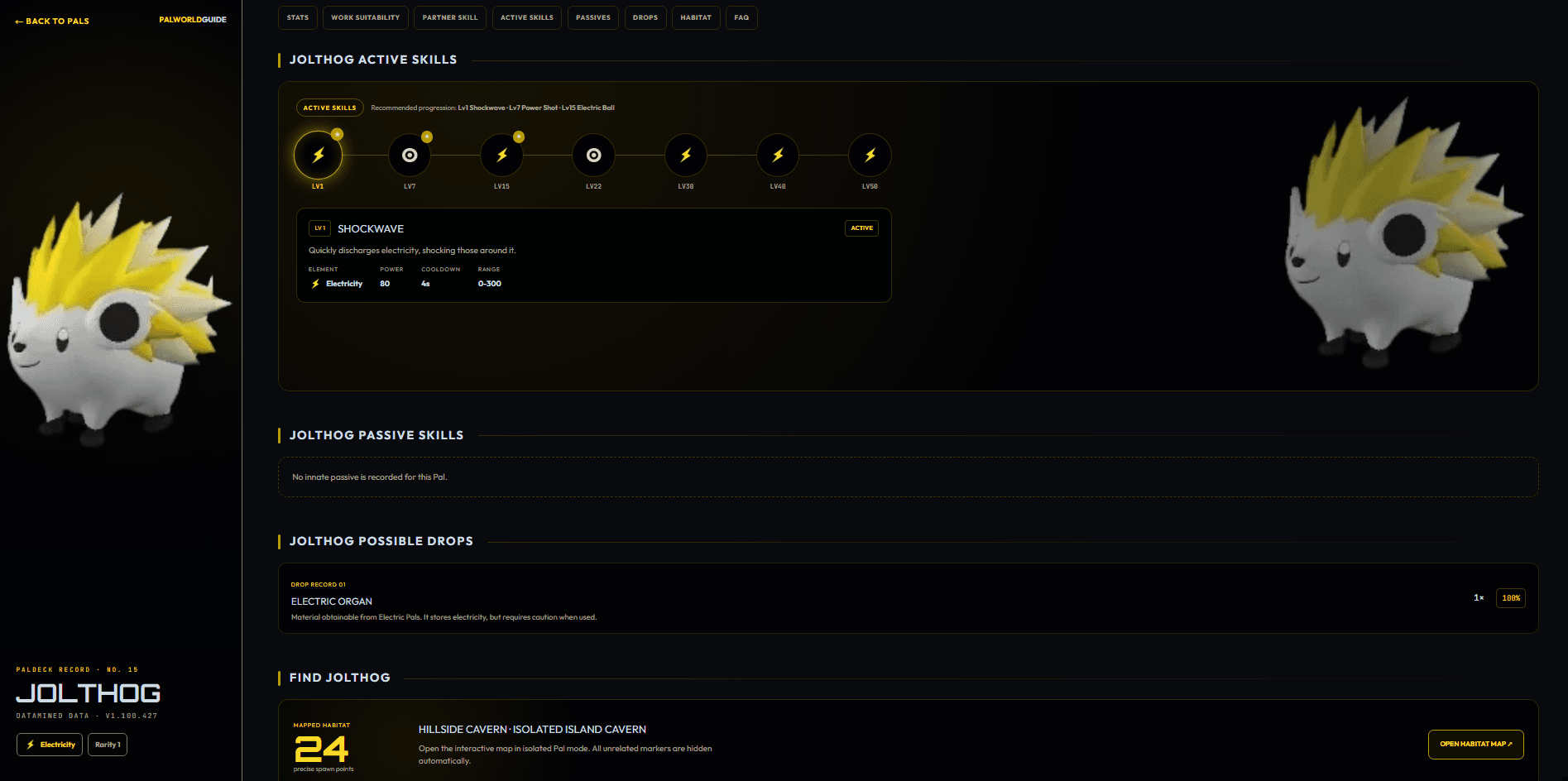
Task: Go back to Pals list
Action: point(52,22)
